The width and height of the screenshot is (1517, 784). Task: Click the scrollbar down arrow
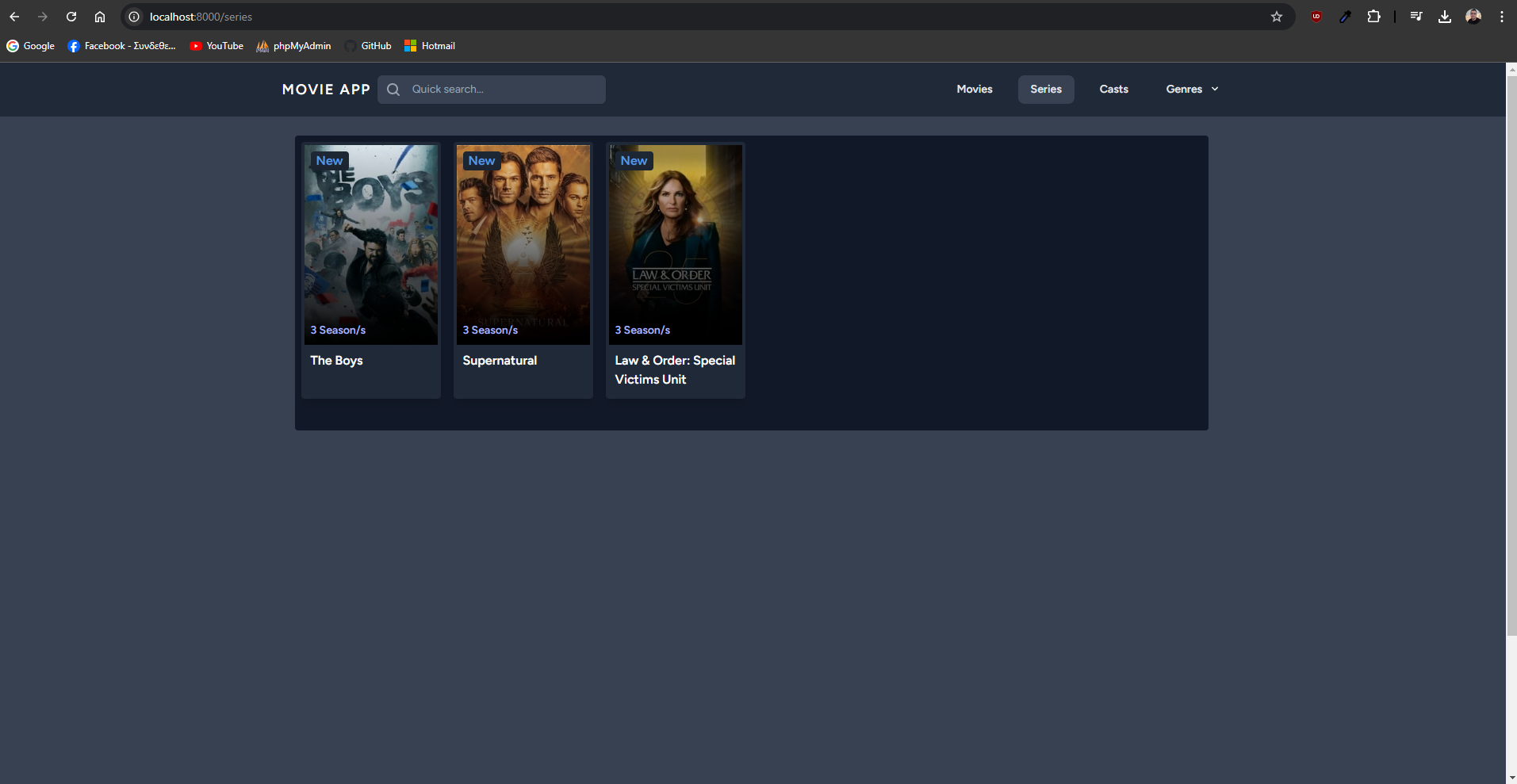click(1511, 778)
